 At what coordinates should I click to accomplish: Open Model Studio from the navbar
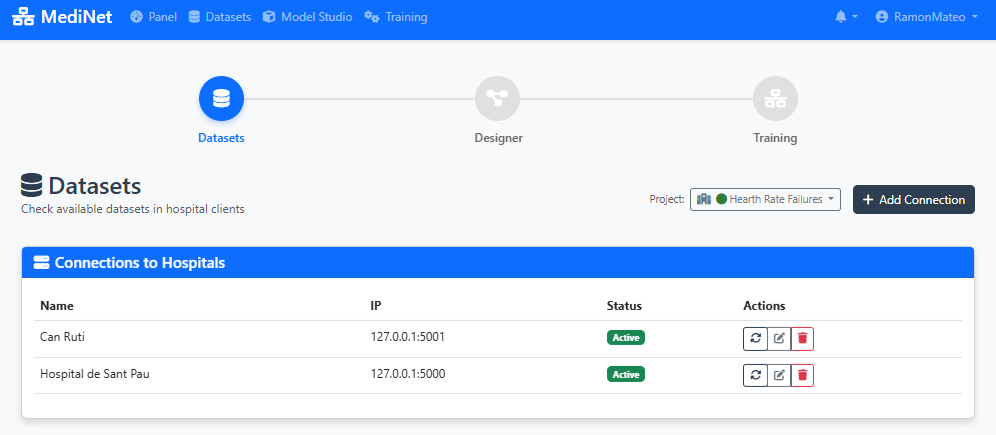pyautogui.click(x=307, y=17)
